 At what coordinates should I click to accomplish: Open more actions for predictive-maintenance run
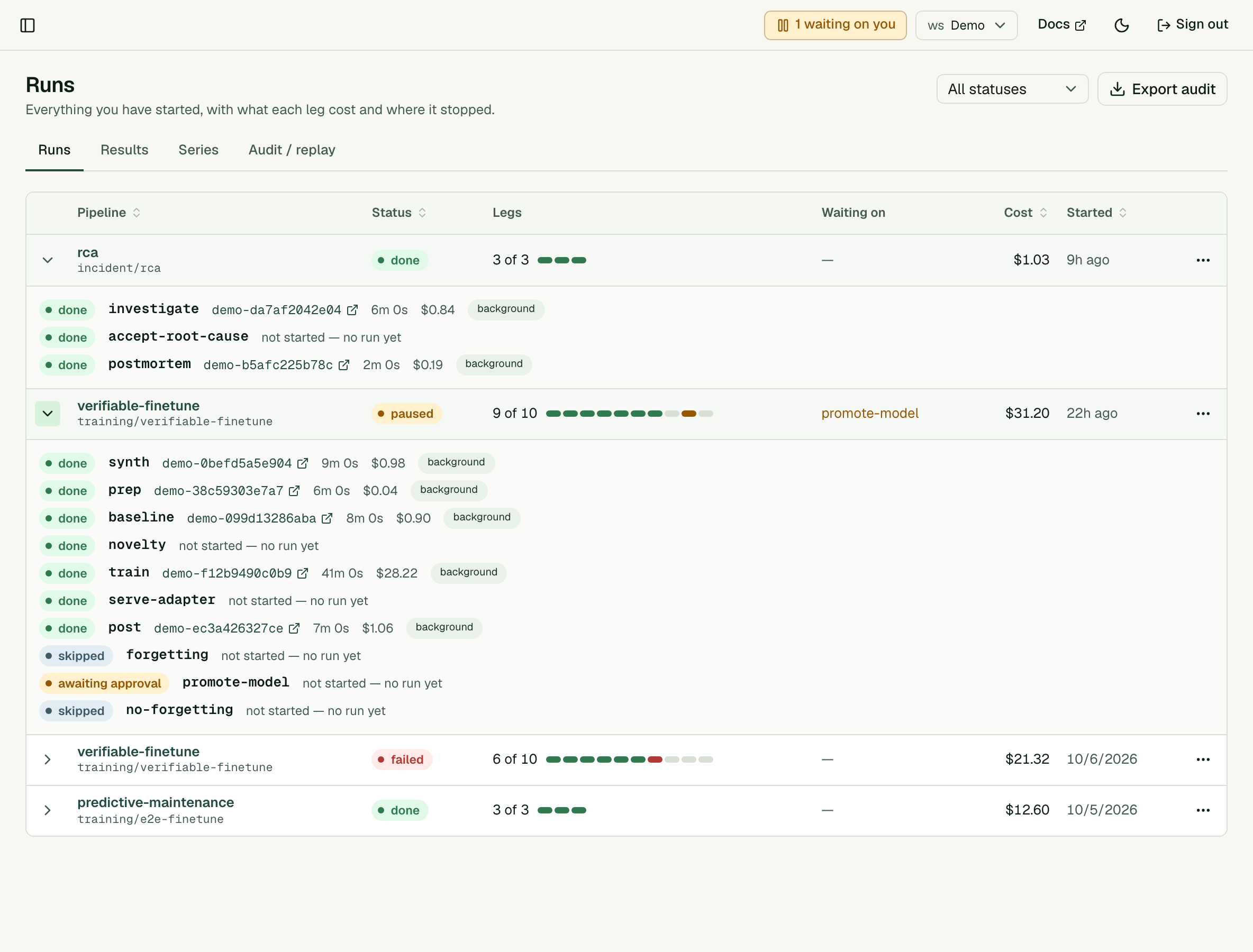(x=1203, y=810)
